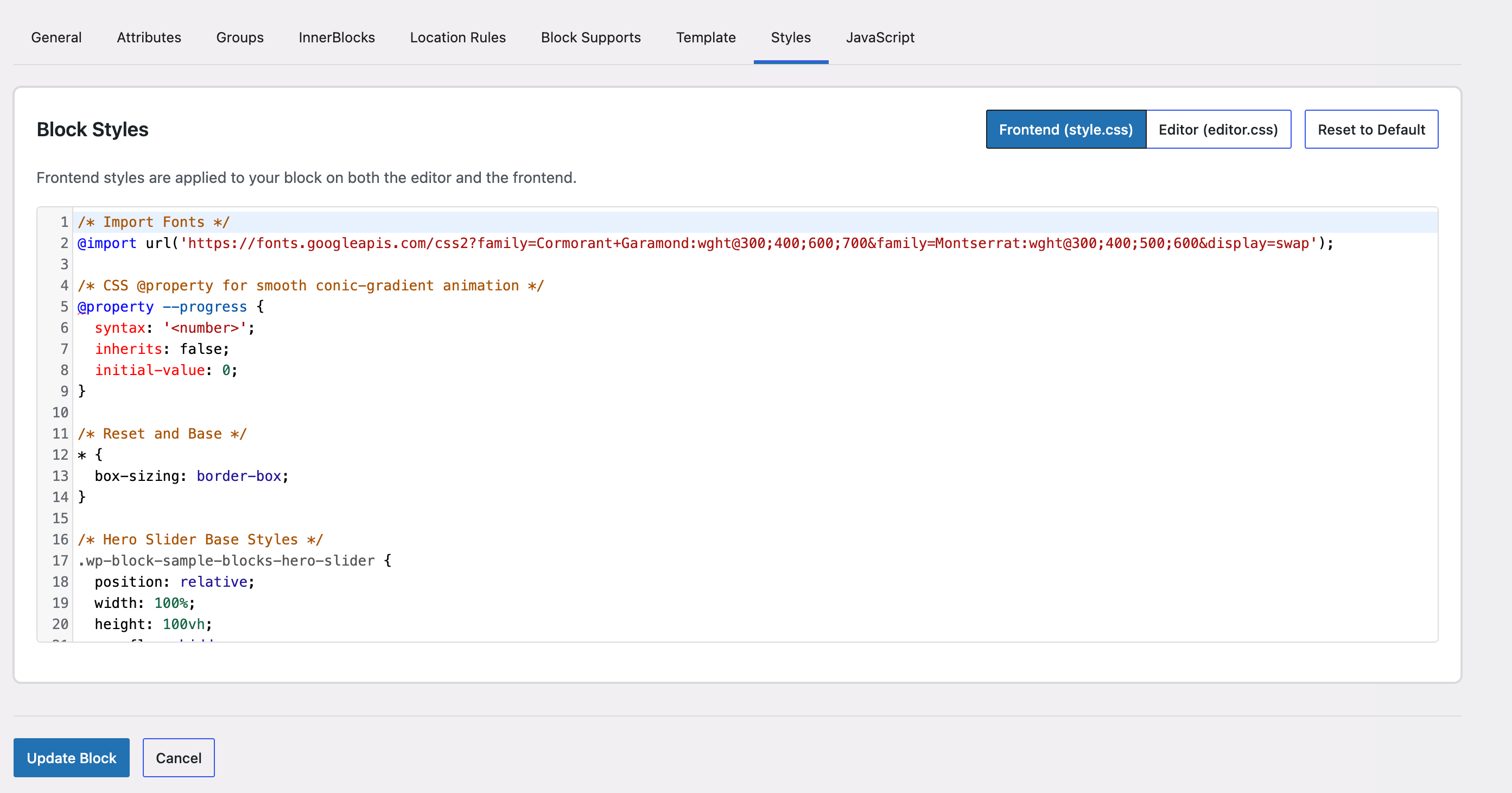Viewport: 1512px width, 793px height.
Task: Click the 'inherits: false' line
Action: [162, 348]
